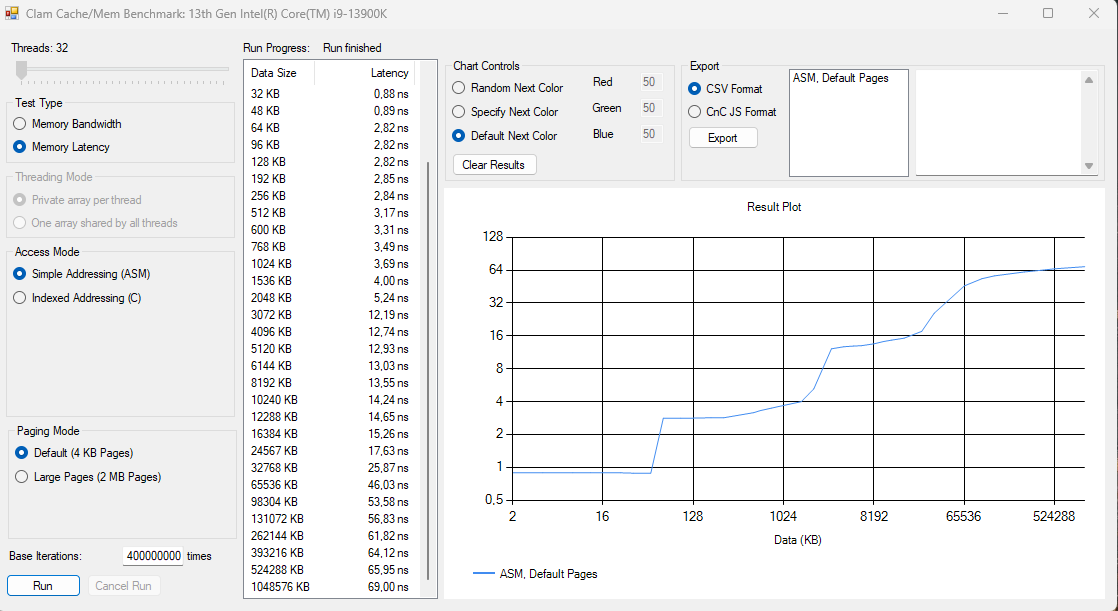Click the Threads slider handle

pos(21,69)
